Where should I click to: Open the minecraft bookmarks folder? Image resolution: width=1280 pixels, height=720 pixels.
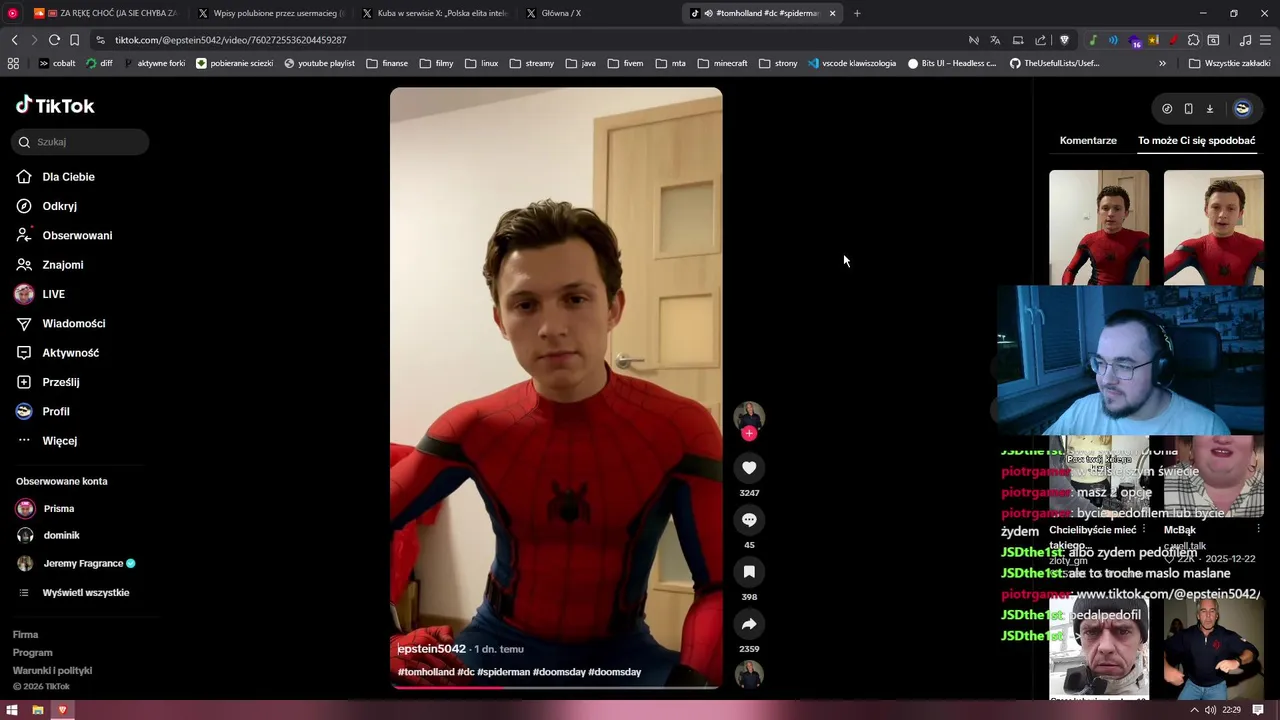coord(722,63)
